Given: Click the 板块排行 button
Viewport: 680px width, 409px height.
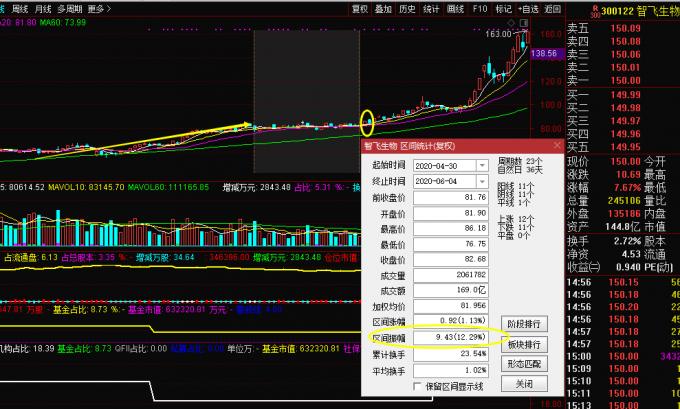Looking at the screenshot, I should [524, 344].
